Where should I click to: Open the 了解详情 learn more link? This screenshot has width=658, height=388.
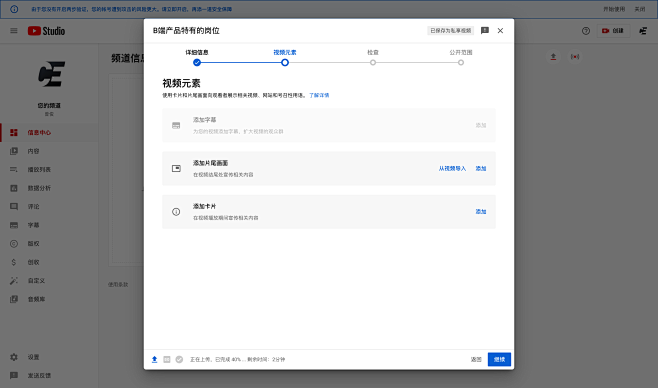[319, 95]
